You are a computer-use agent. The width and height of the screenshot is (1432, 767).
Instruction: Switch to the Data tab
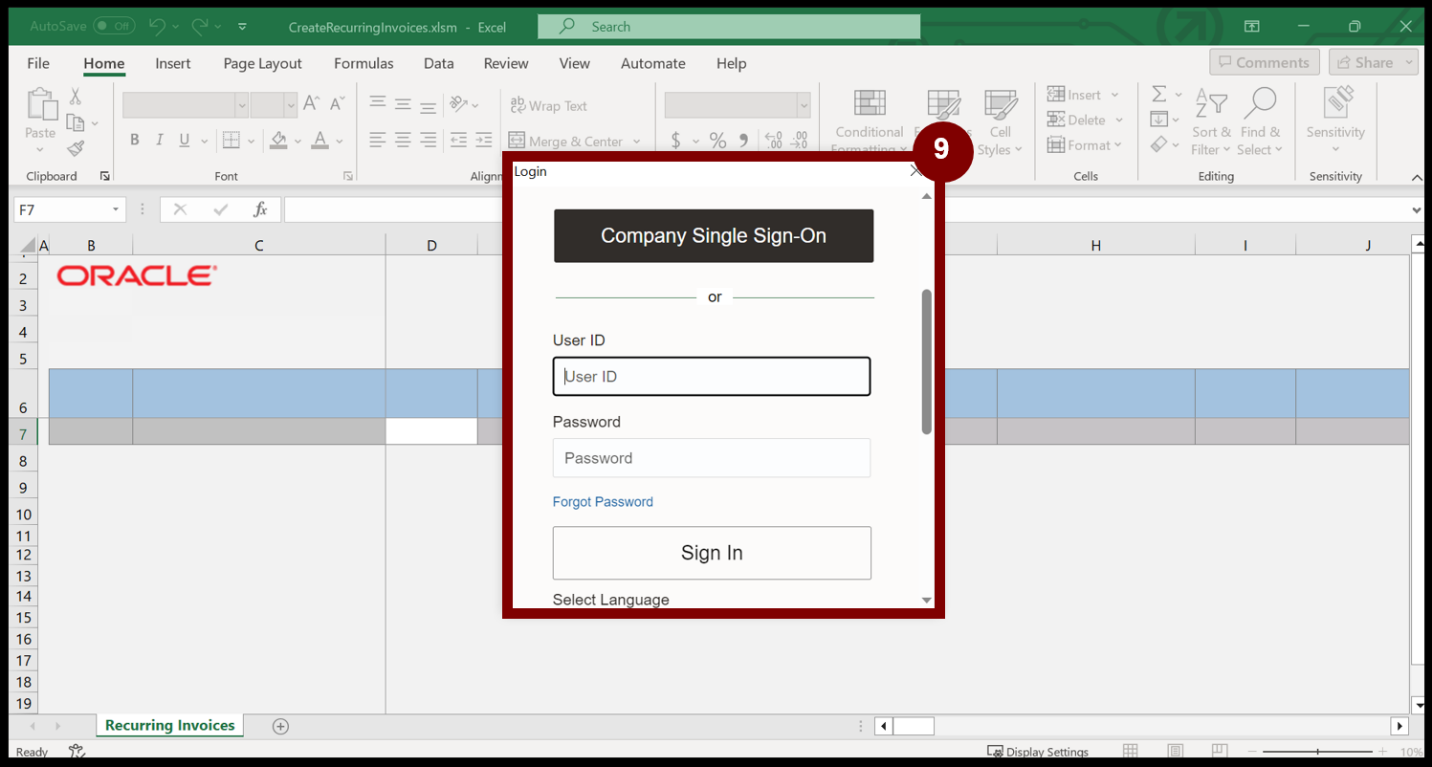(438, 63)
